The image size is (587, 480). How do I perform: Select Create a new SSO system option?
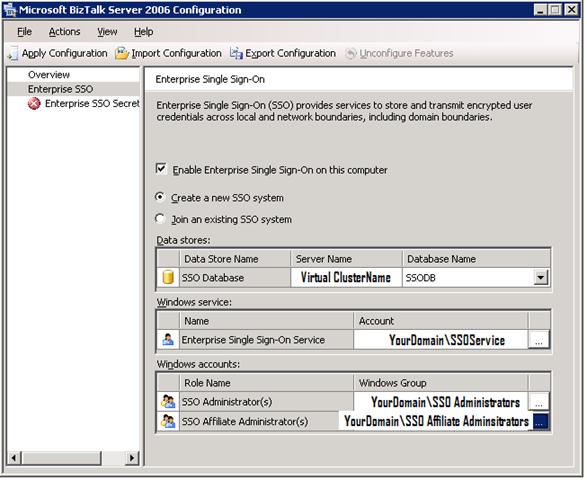point(160,197)
